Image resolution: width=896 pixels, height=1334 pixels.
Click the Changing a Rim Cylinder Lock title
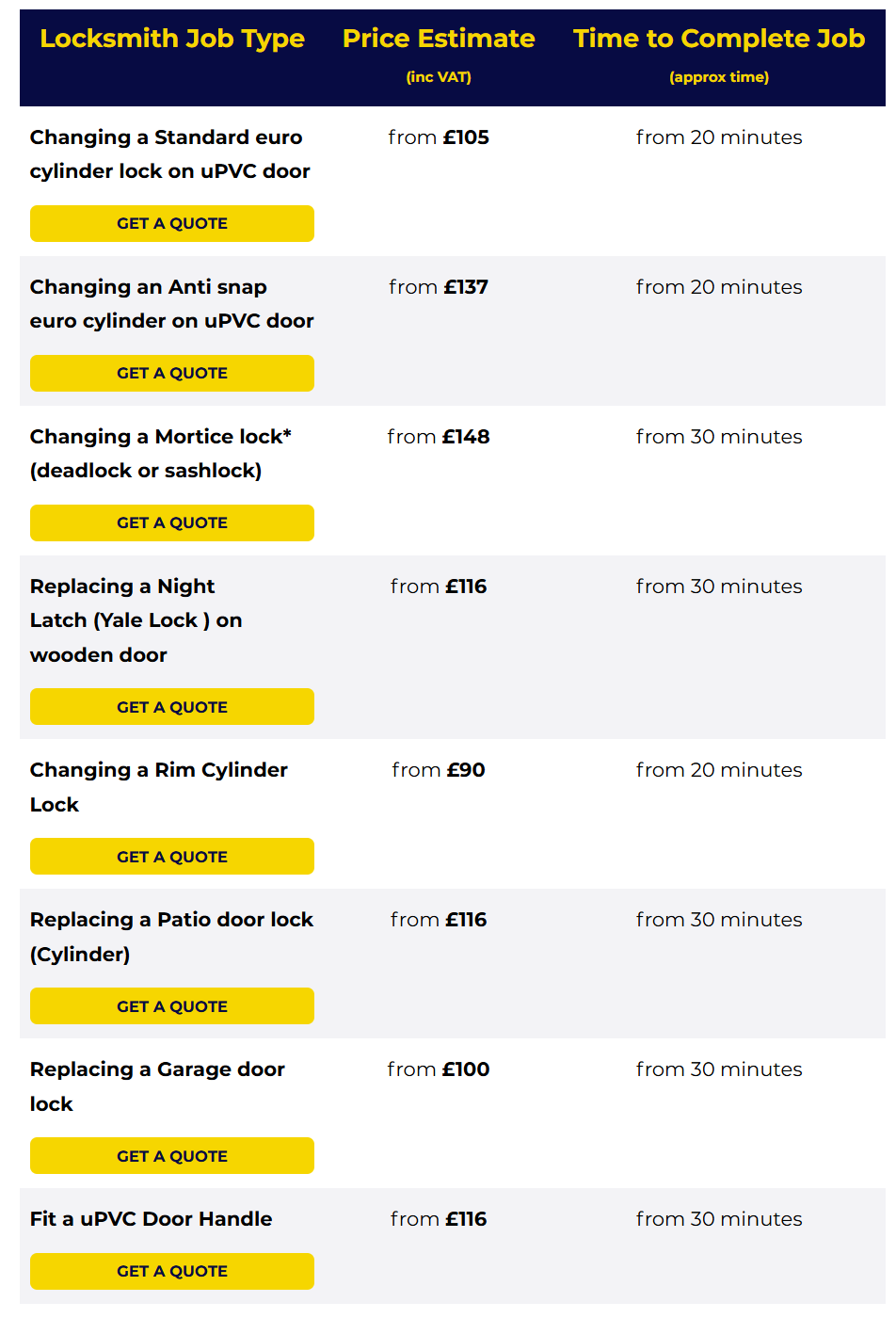[159, 787]
